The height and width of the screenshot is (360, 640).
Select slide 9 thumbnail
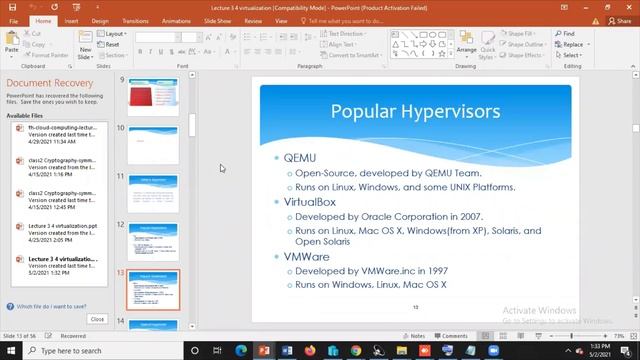pyautogui.click(x=153, y=97)
